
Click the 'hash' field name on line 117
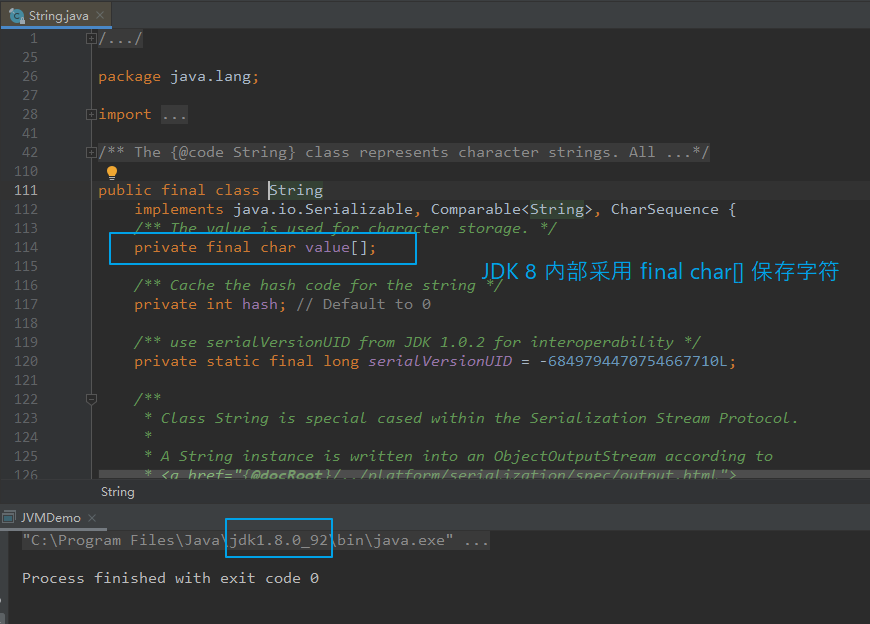pyautogui.click(x=260, y=304)
